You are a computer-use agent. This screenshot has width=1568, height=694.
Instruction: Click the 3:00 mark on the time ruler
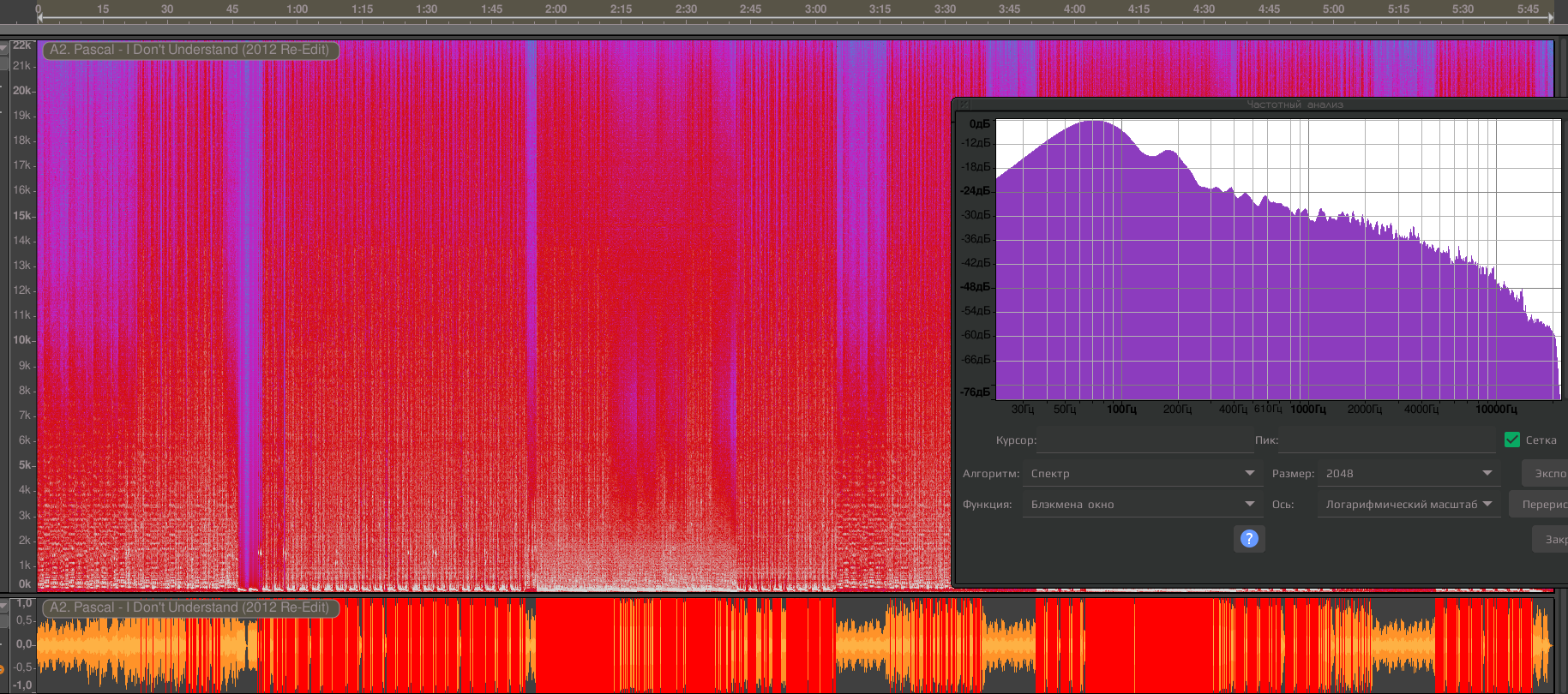click(815, 9)
